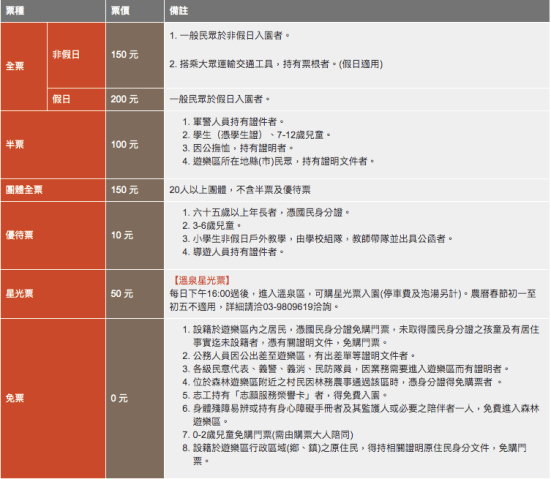Select the 優待票 ticket type cell
Screen dimensions: 551x479
53,235
